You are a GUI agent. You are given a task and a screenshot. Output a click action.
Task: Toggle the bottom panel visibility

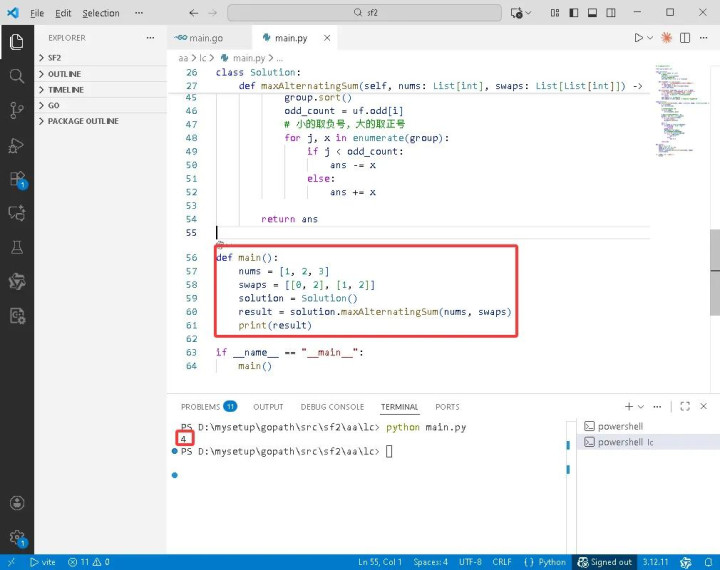coord(593,13)
